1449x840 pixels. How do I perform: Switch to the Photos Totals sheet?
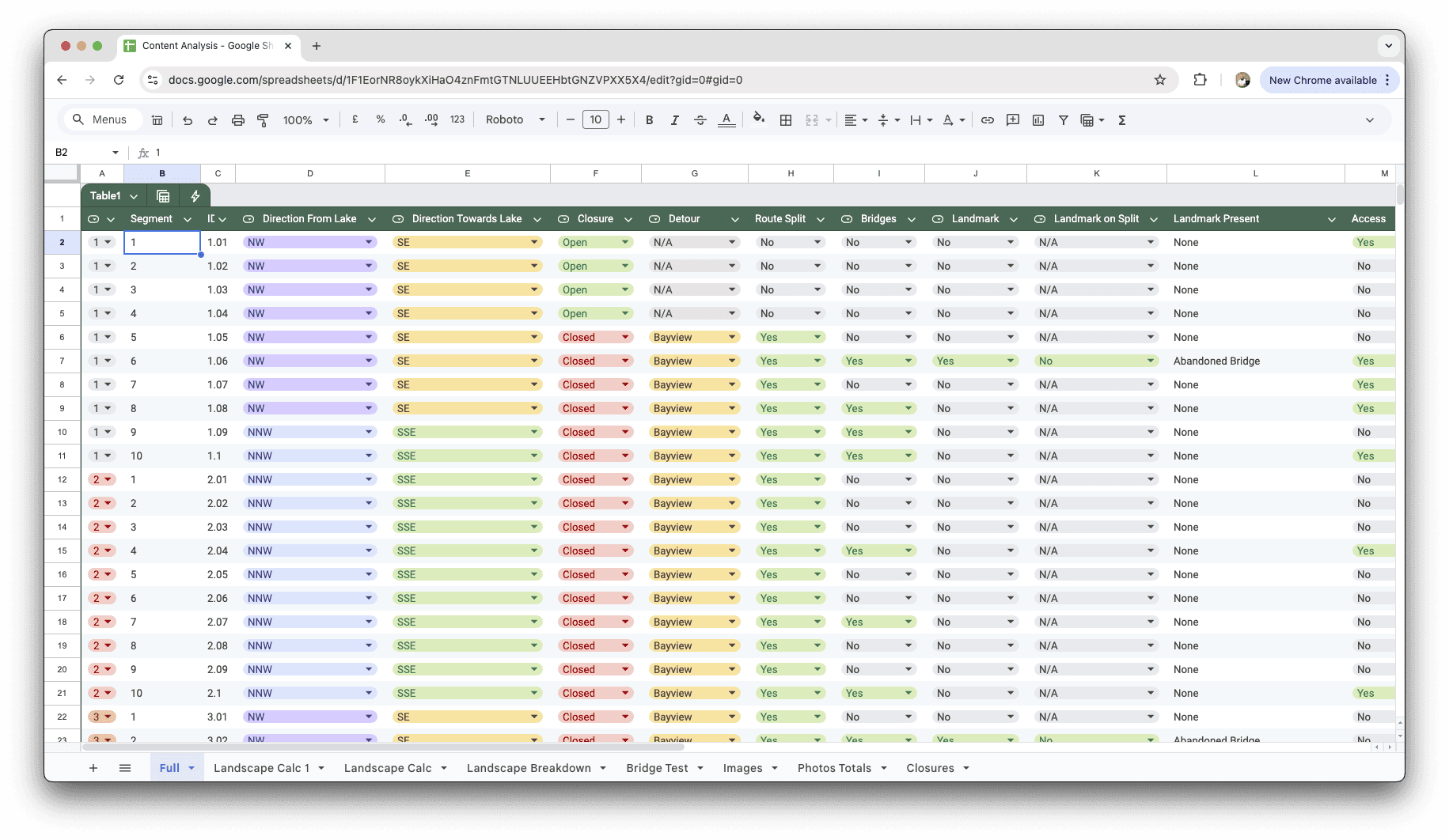point(834,768)
